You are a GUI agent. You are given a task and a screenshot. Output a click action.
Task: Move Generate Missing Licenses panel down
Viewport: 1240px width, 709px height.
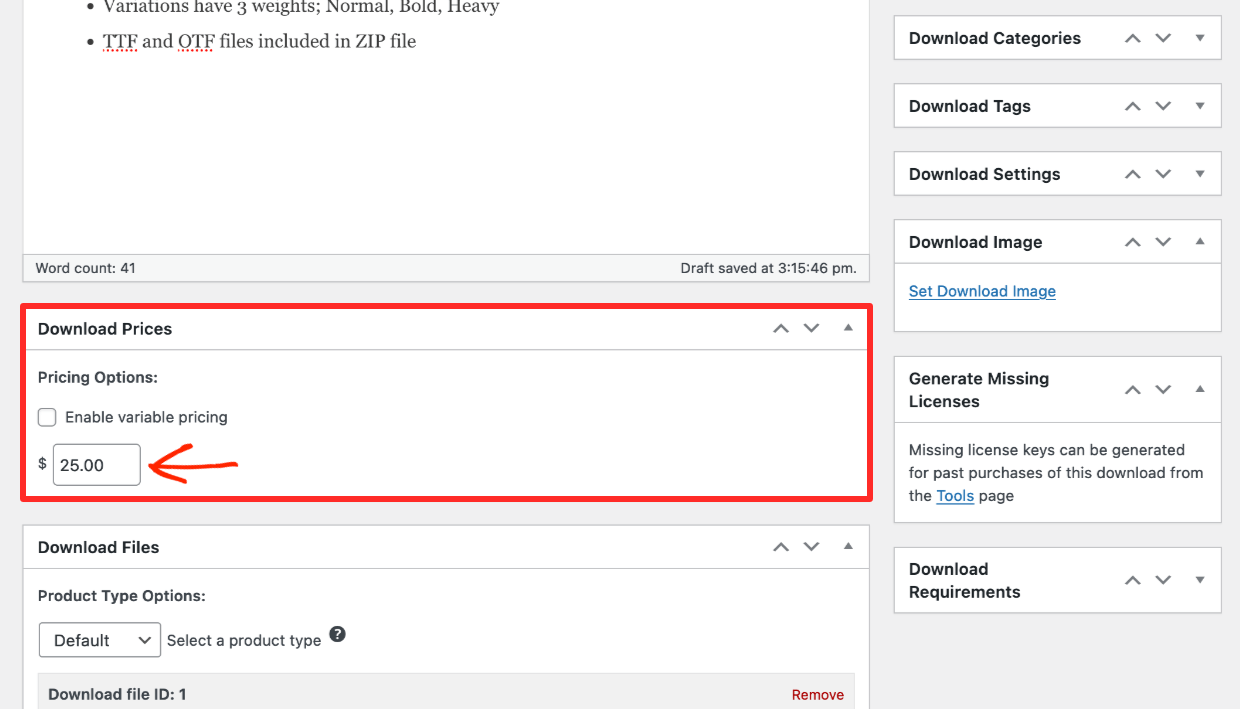(1163, 390)
